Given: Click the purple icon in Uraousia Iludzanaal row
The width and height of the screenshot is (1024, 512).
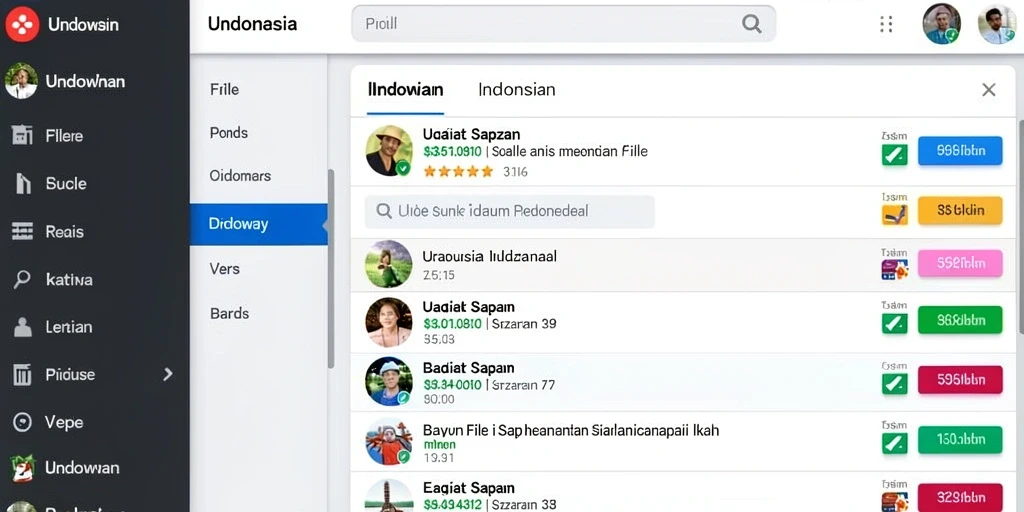Looking at the screenshot, I should point(895,269).
